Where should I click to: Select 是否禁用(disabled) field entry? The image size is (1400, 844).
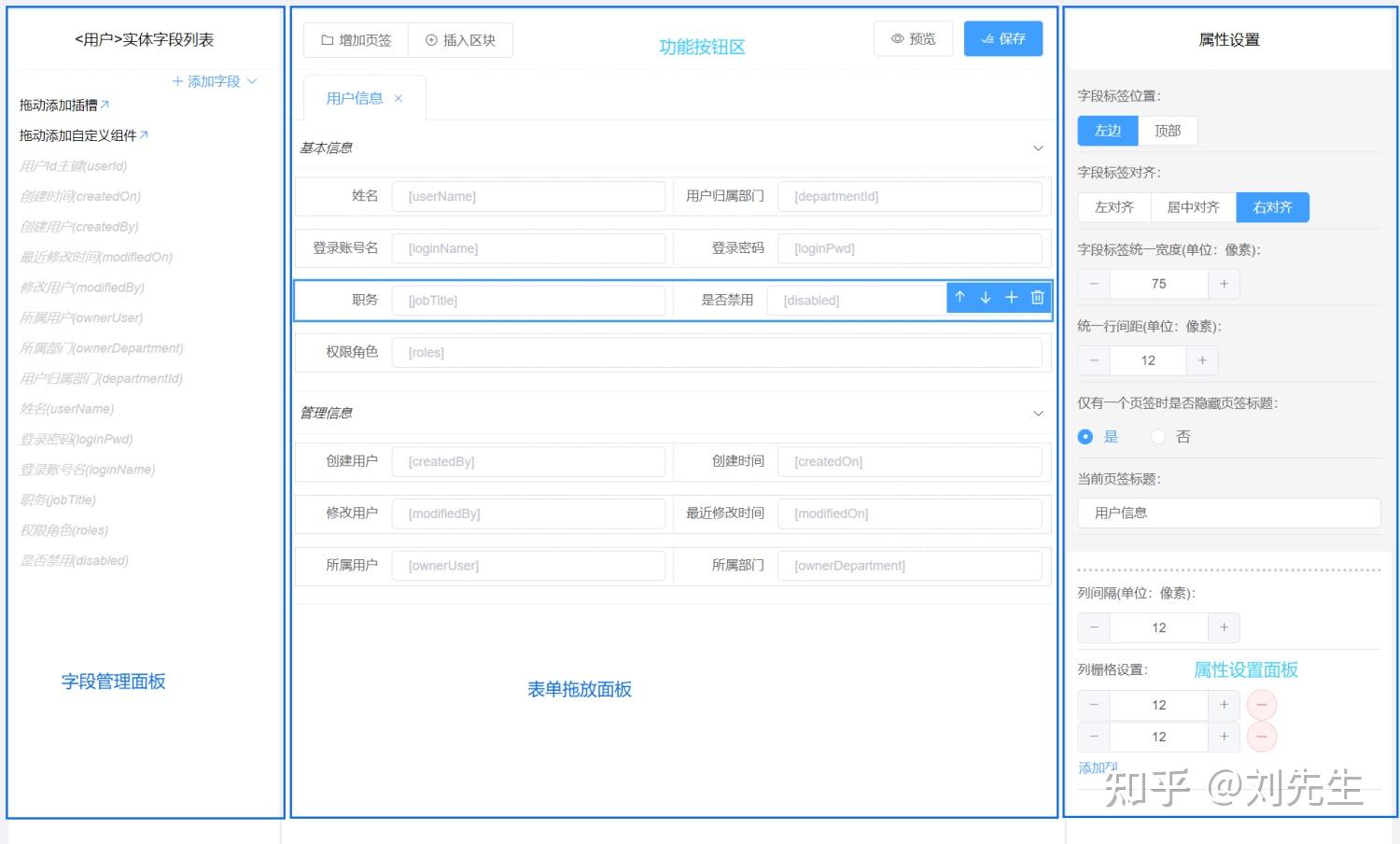[74, 560]
